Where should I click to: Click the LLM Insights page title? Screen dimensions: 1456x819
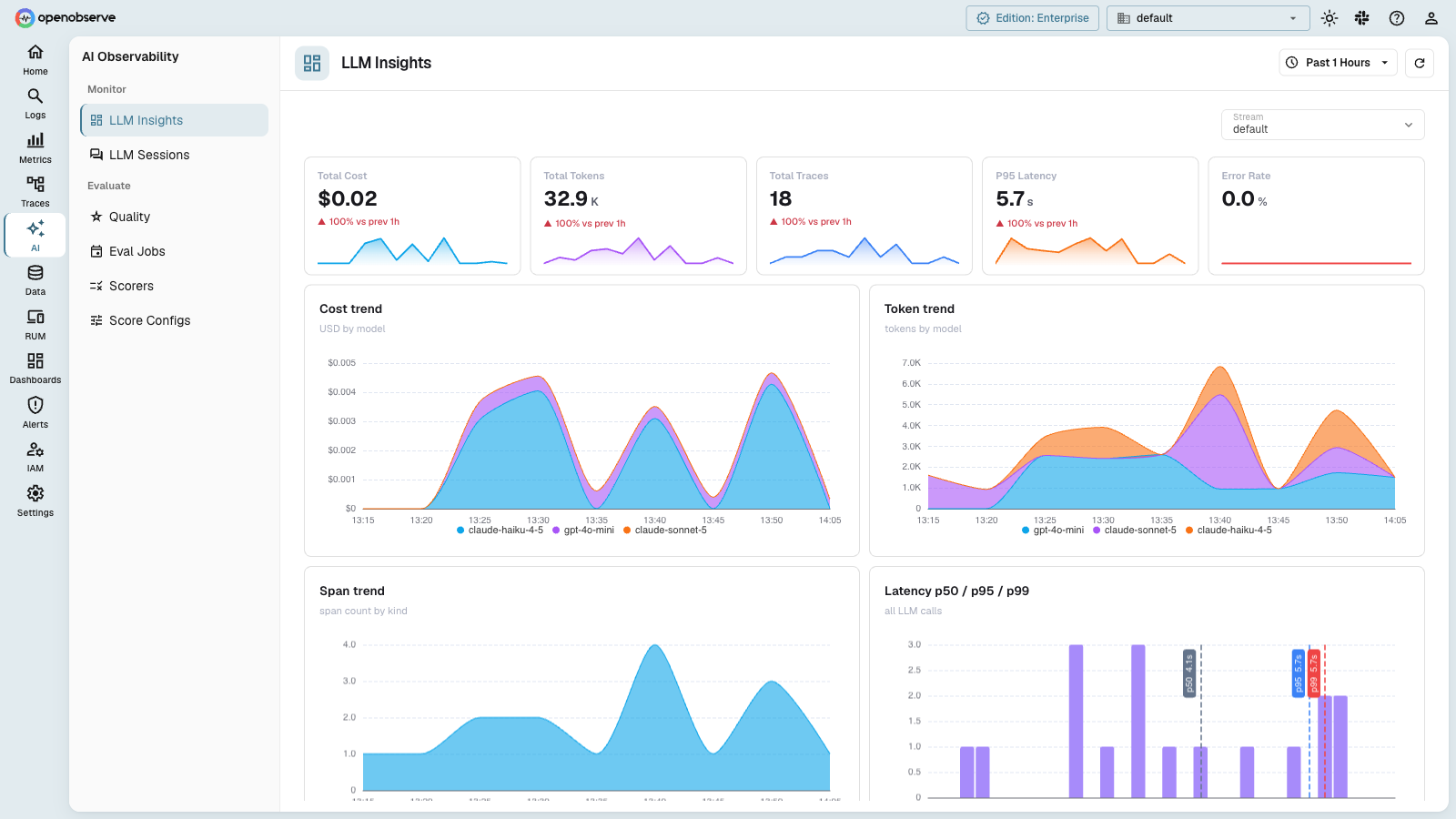click(386, 63)
